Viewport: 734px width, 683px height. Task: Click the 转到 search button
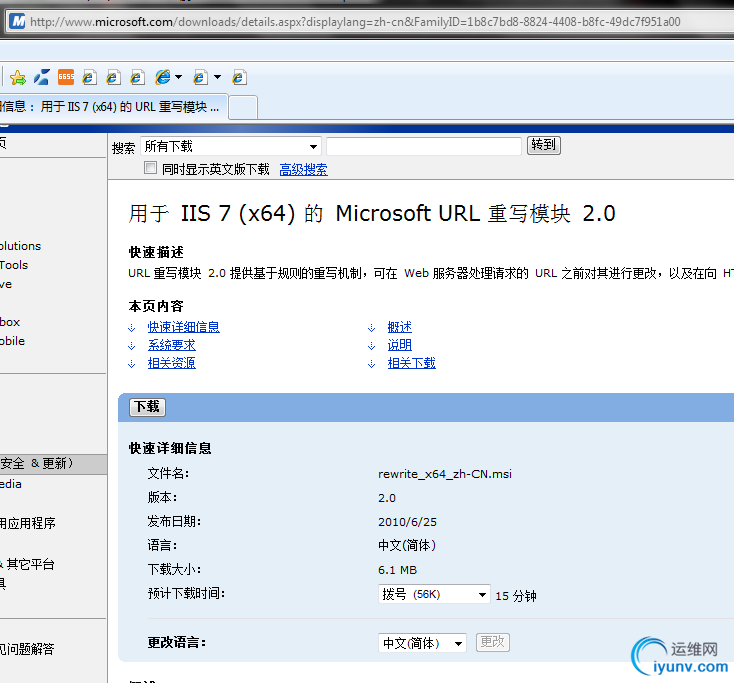[543, 145]
